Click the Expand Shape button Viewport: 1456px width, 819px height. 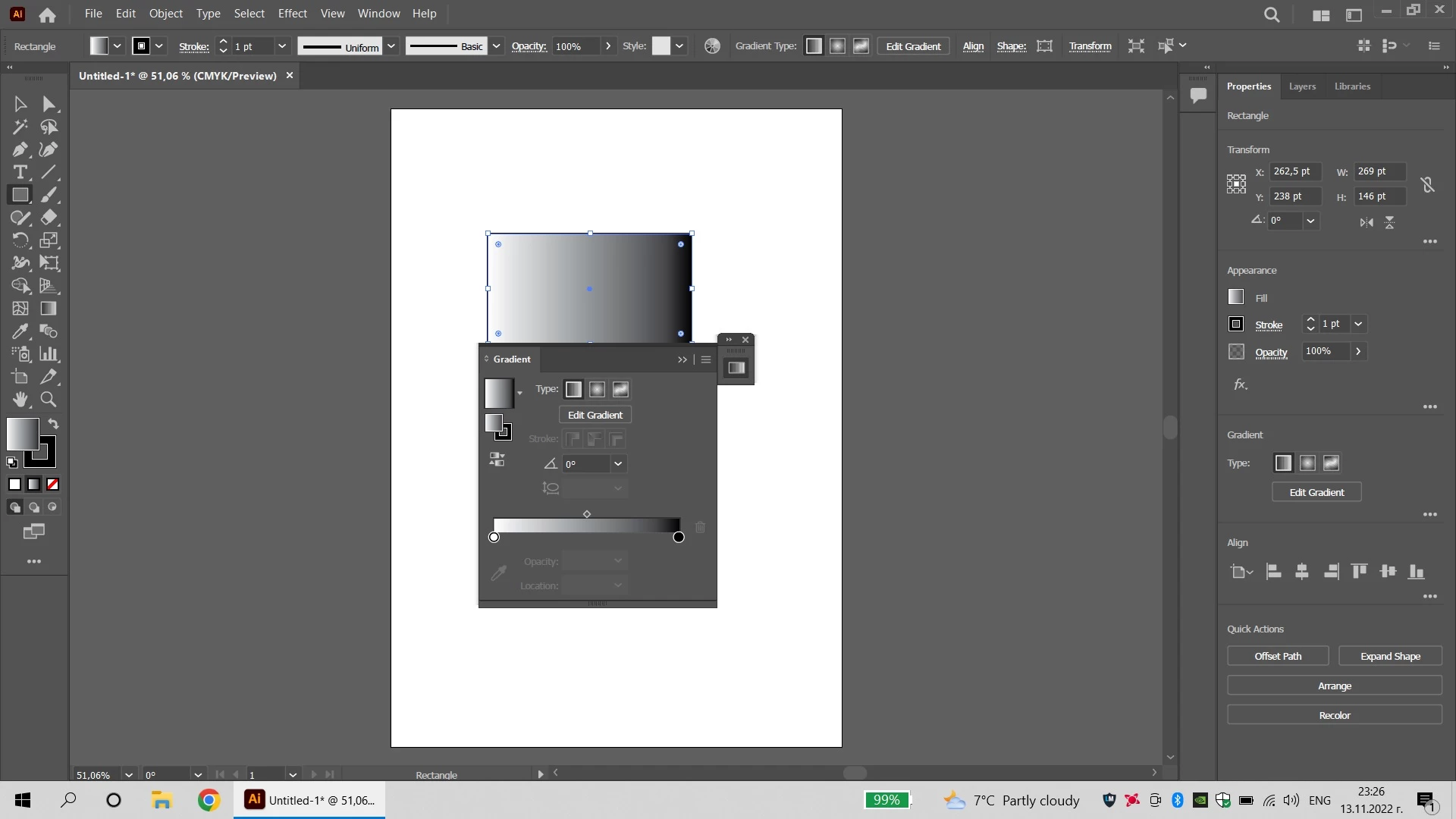coord(1390,656)
